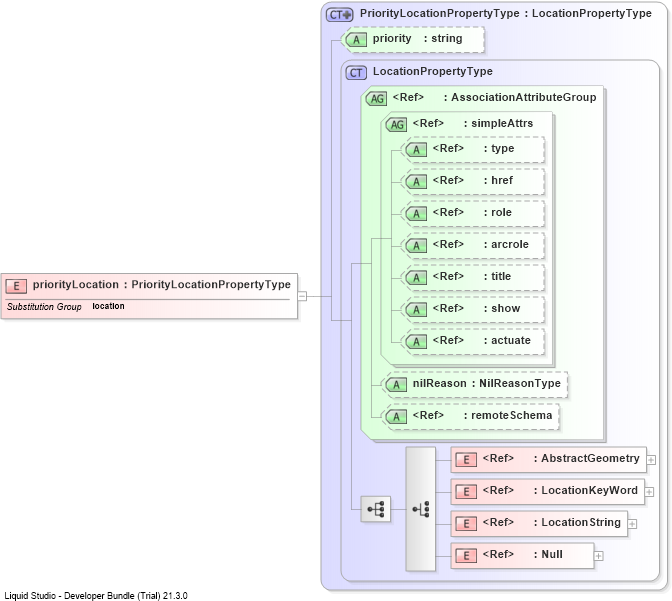This screenshot has width=672, height=601.
Task: Select the remoteSchema reference text
Action: pyautogui.click(x=482, y=415)
